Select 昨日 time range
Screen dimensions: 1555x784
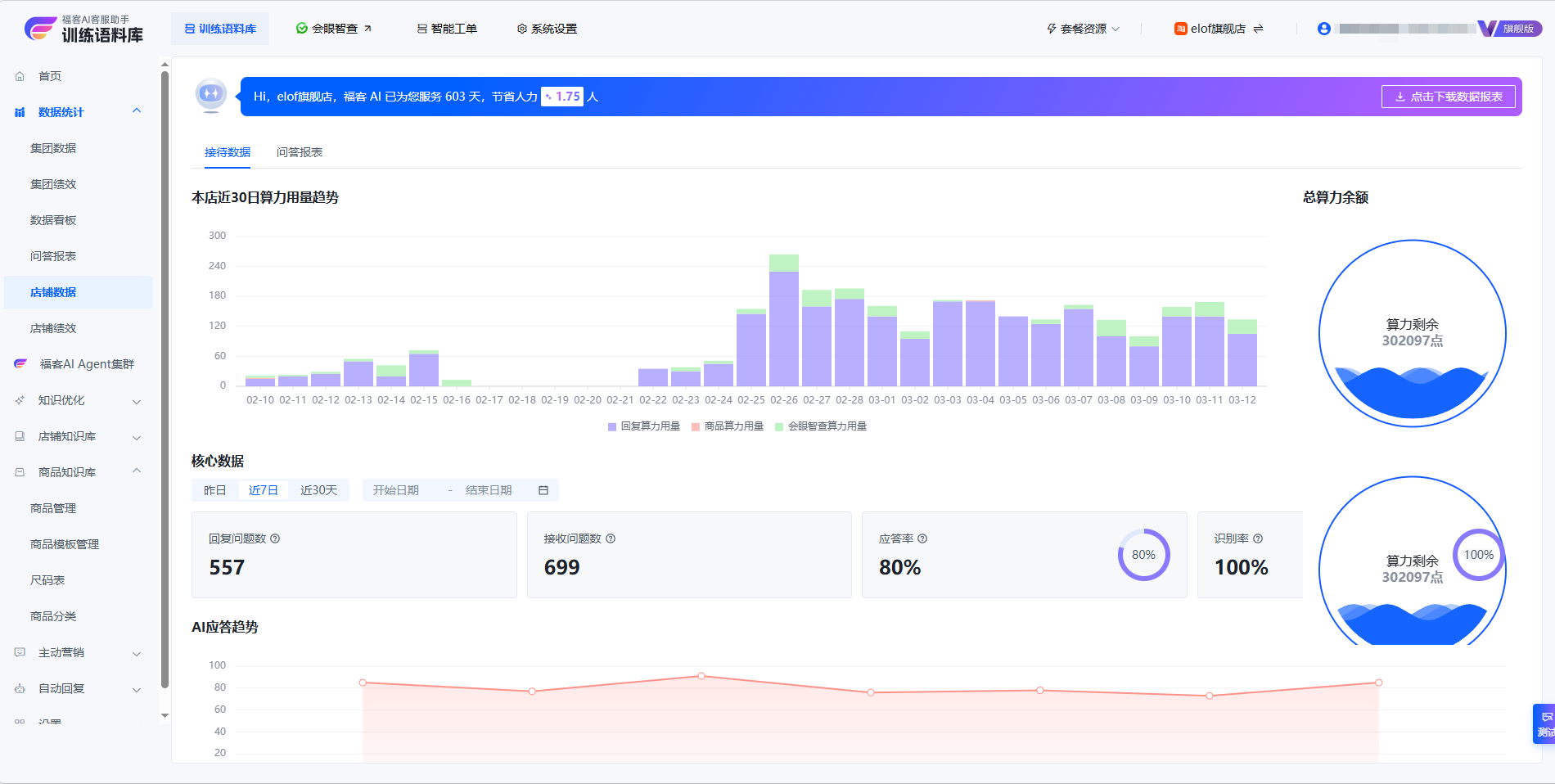coord(215,490)
